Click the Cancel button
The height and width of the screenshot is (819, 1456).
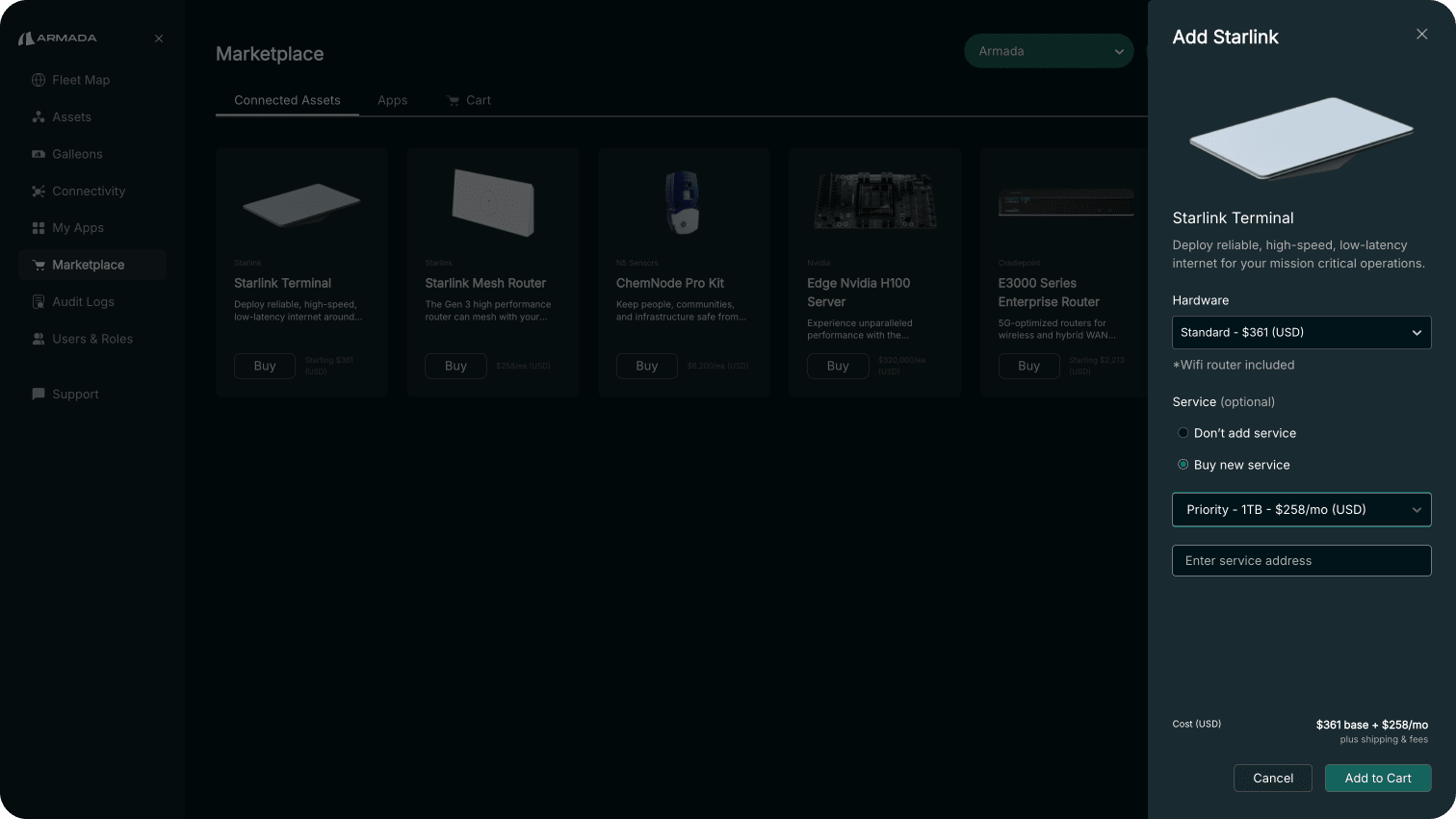point(1272,779)
